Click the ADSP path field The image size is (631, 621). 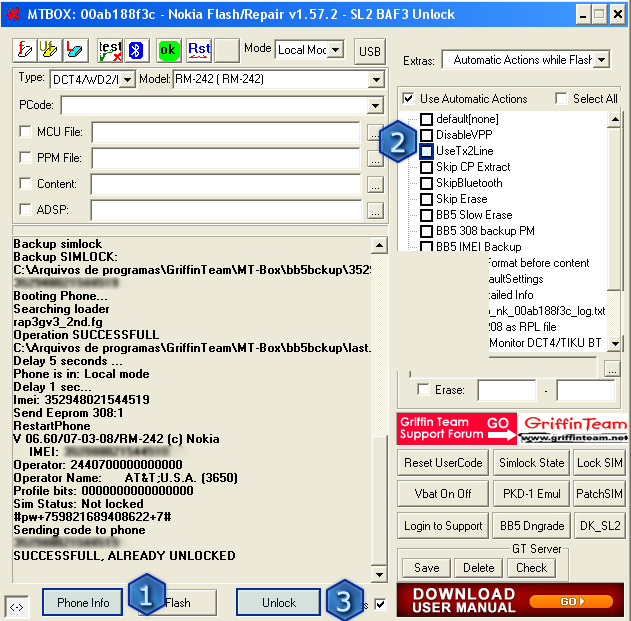pos(226,210)
